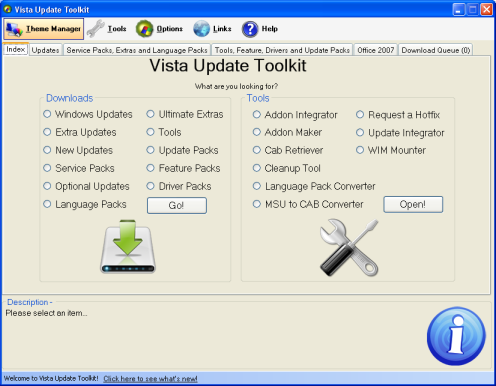Select the Language Packs radio button
Screen dimensions: 496x386
(x=47, y=204)
